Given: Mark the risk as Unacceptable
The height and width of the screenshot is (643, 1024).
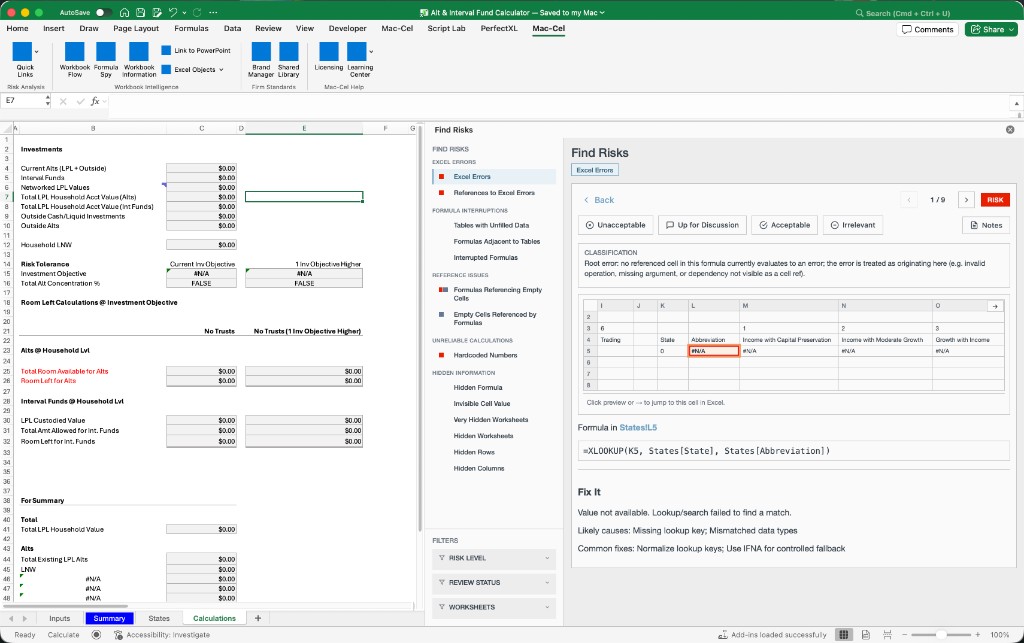Looking at the screenshot, I should click(615, 225).
